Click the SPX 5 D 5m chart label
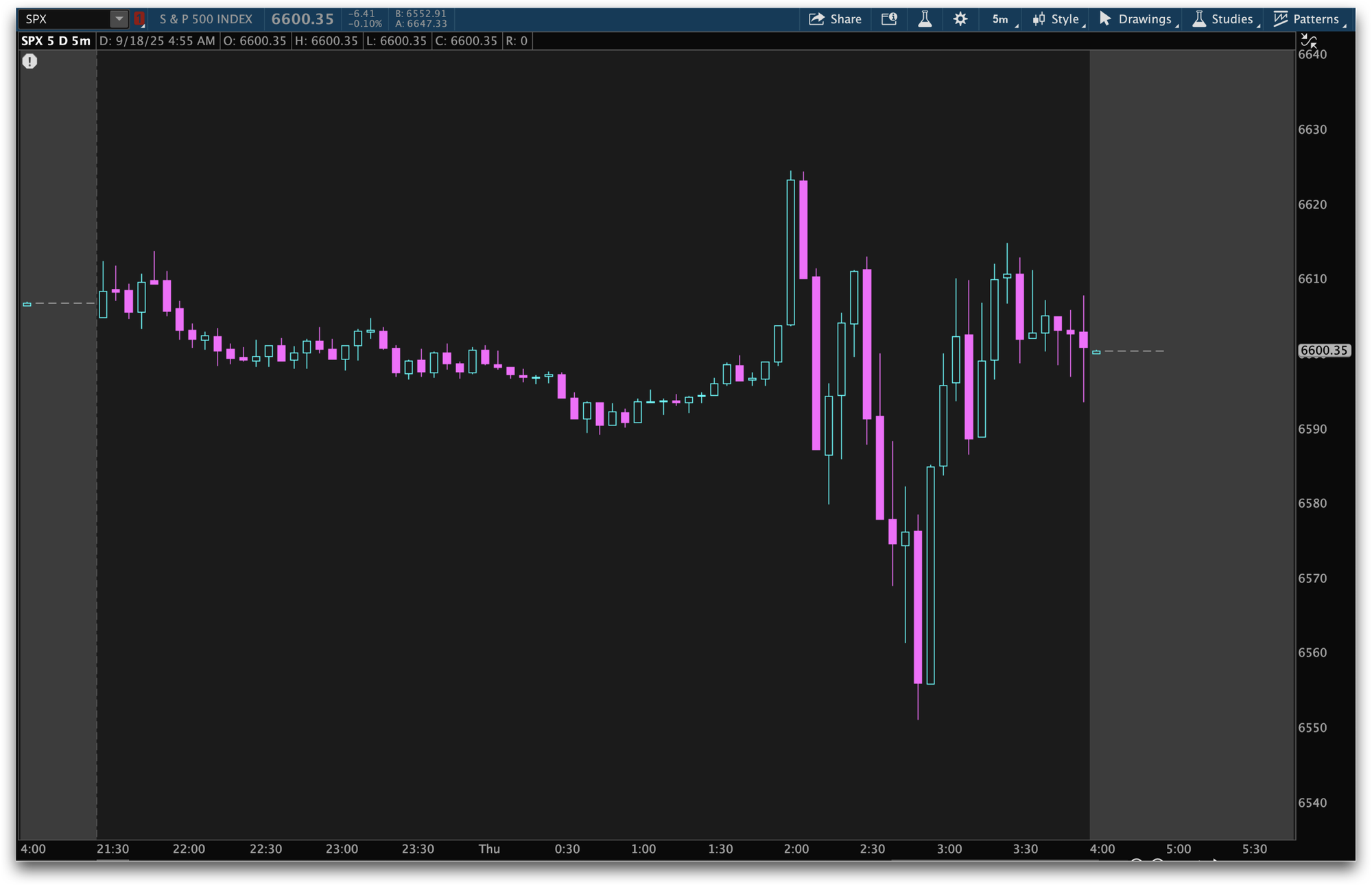 [56, 40]
